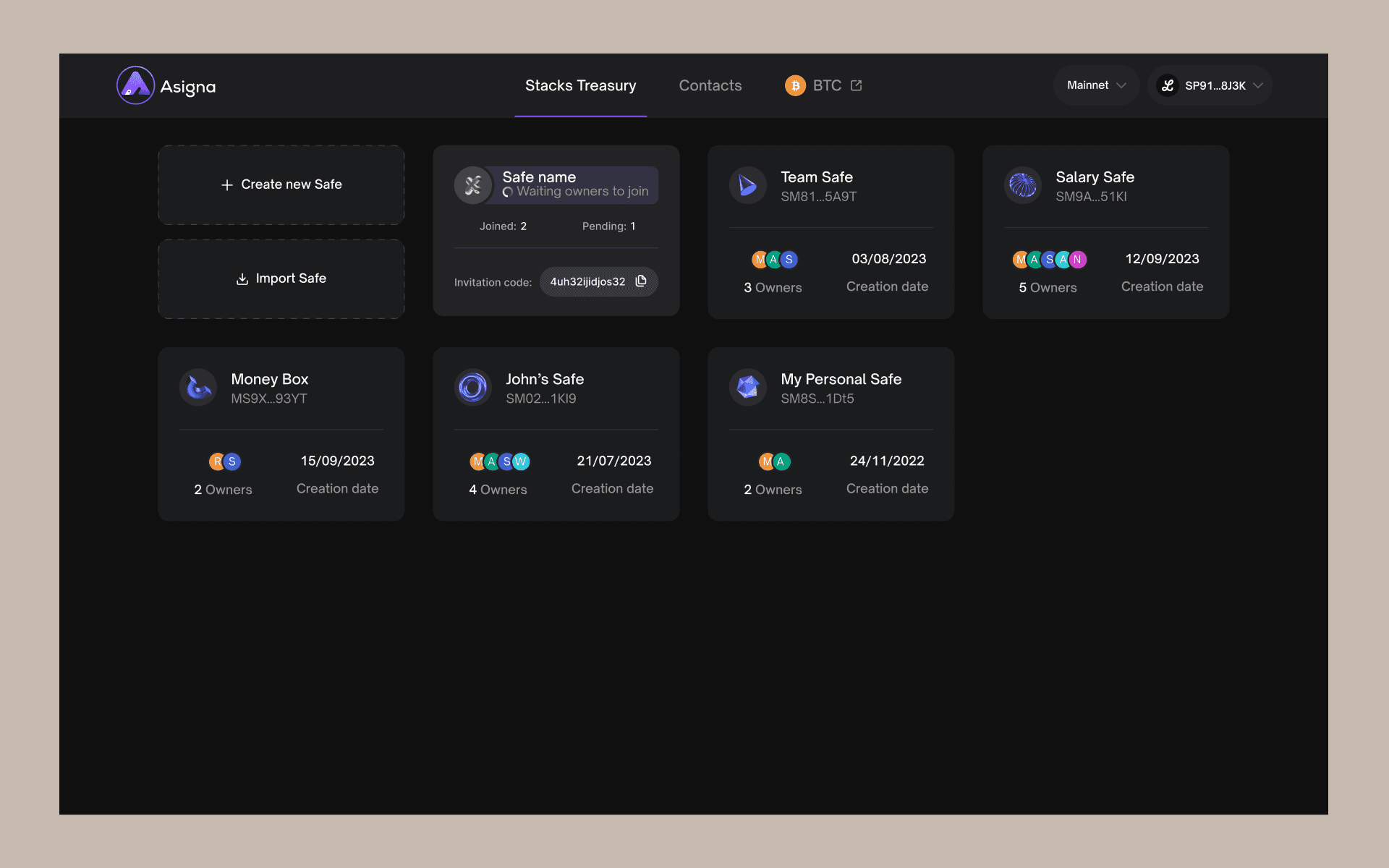Click the orange Bitcoin icon
The image size is (1389, 868).
[x=795, y=85]
